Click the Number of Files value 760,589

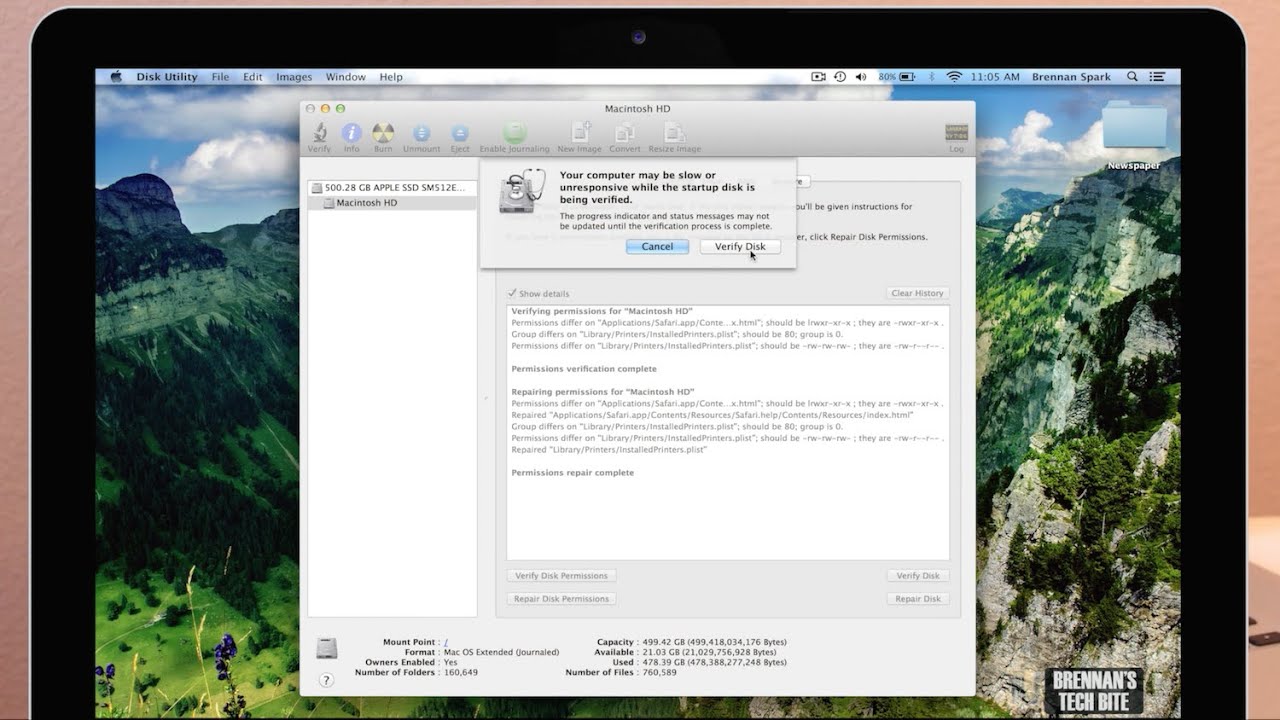(658, 672)
